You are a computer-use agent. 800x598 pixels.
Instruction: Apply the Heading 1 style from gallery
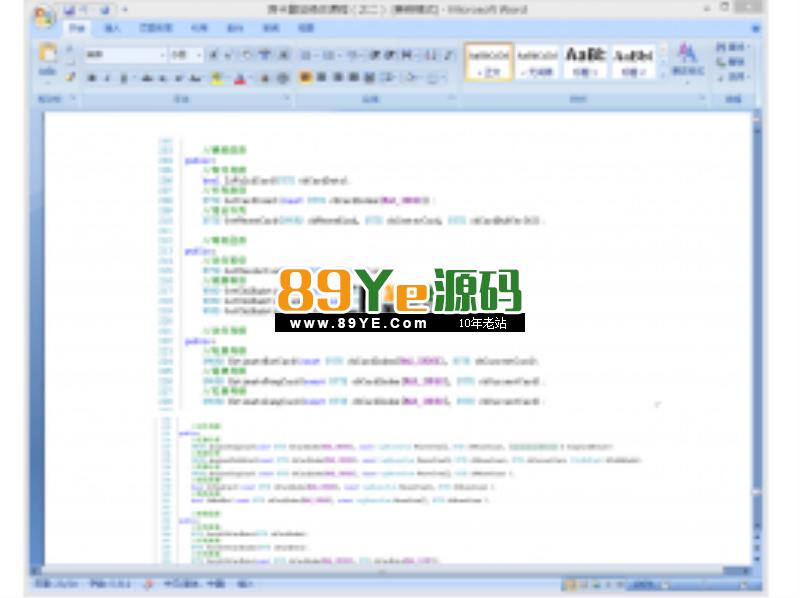pos(586,62)
